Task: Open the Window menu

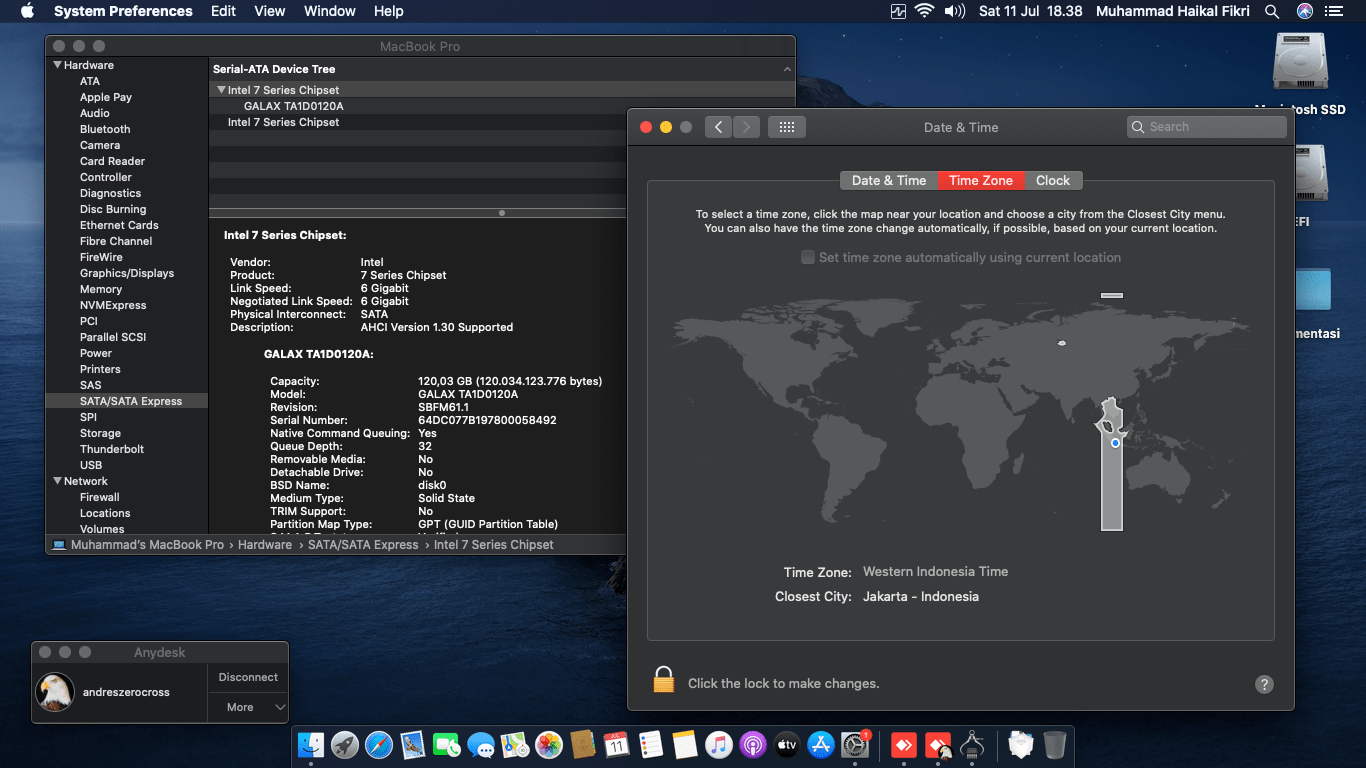Action: point(329,11)
